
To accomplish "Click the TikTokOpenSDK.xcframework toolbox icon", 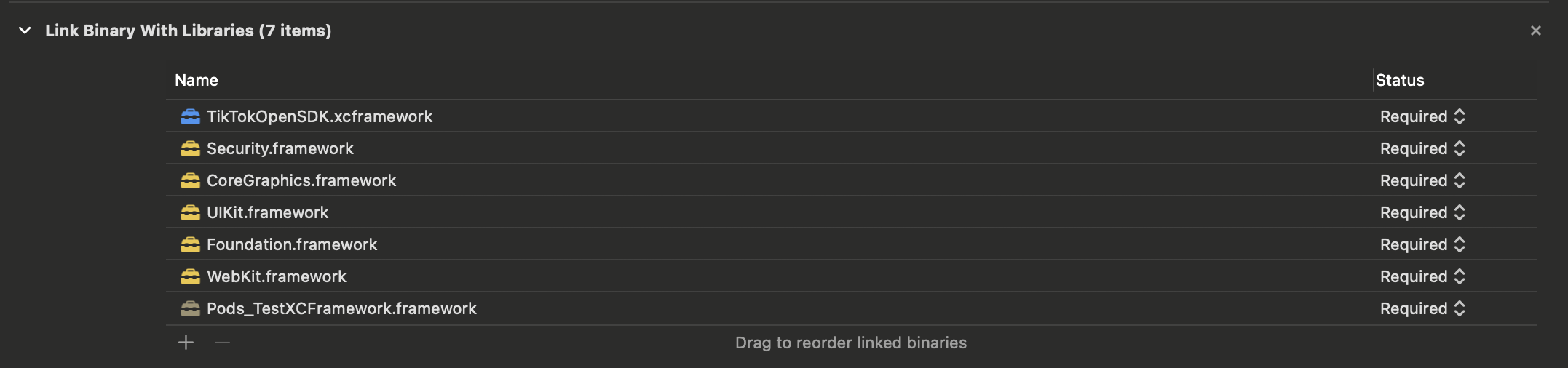I will tap(190, 116).
